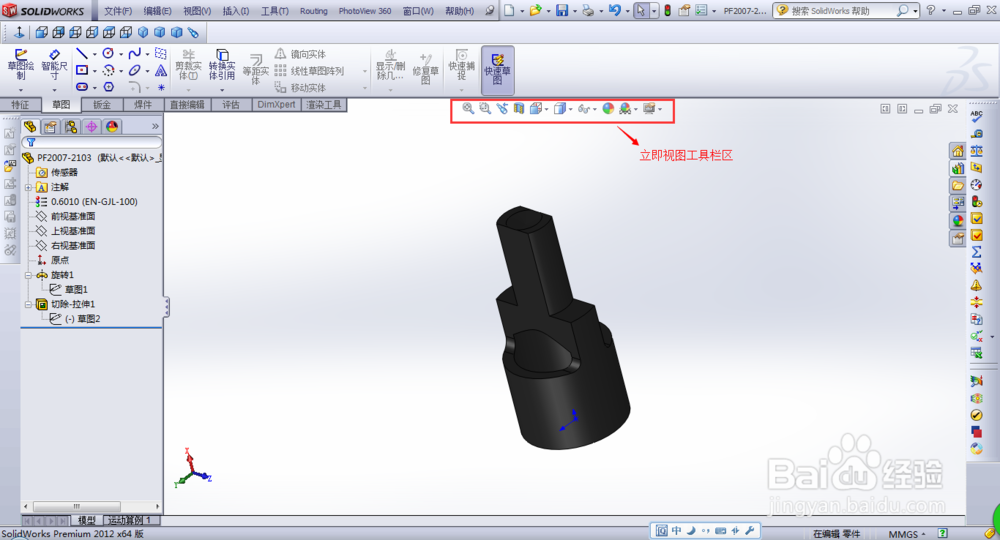Click the Section View icon
The width and height of the screenshot is (1000, 540).
pos(518,109)
